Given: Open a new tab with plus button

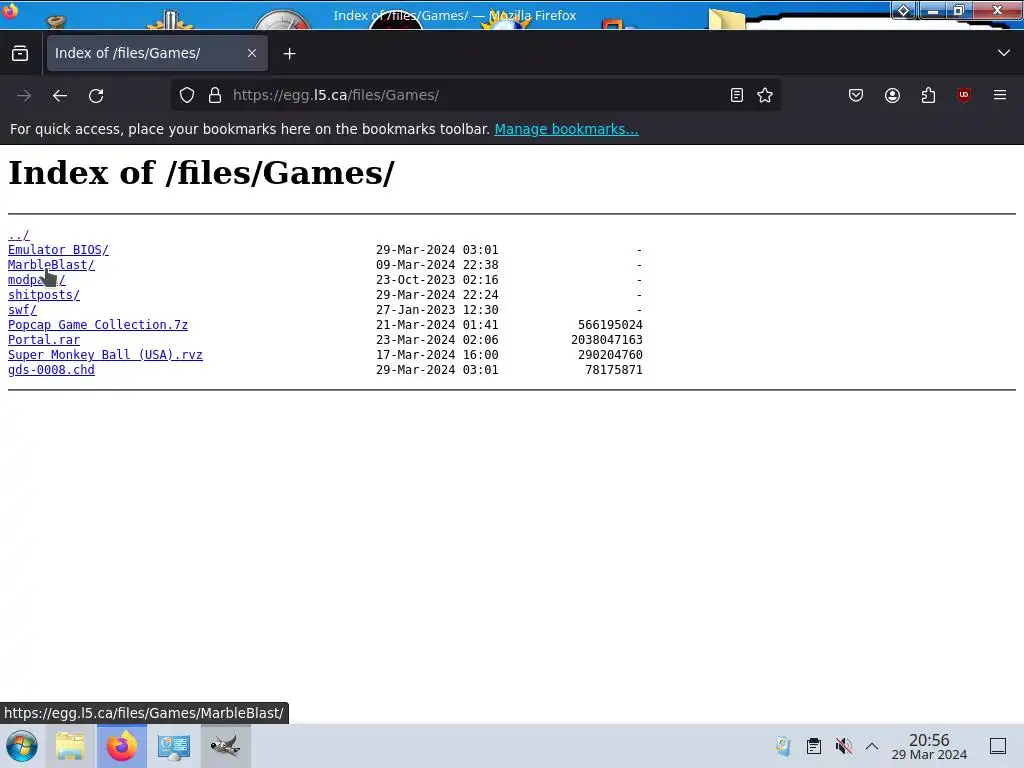Looking at the screenshot, I should coord(289,54).
